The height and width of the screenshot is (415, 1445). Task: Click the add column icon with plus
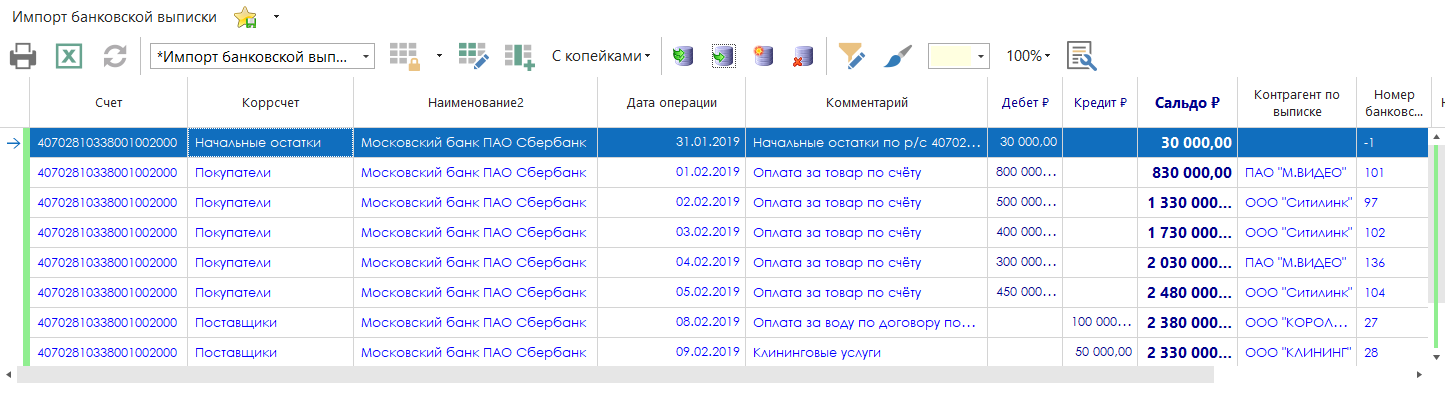520,57
